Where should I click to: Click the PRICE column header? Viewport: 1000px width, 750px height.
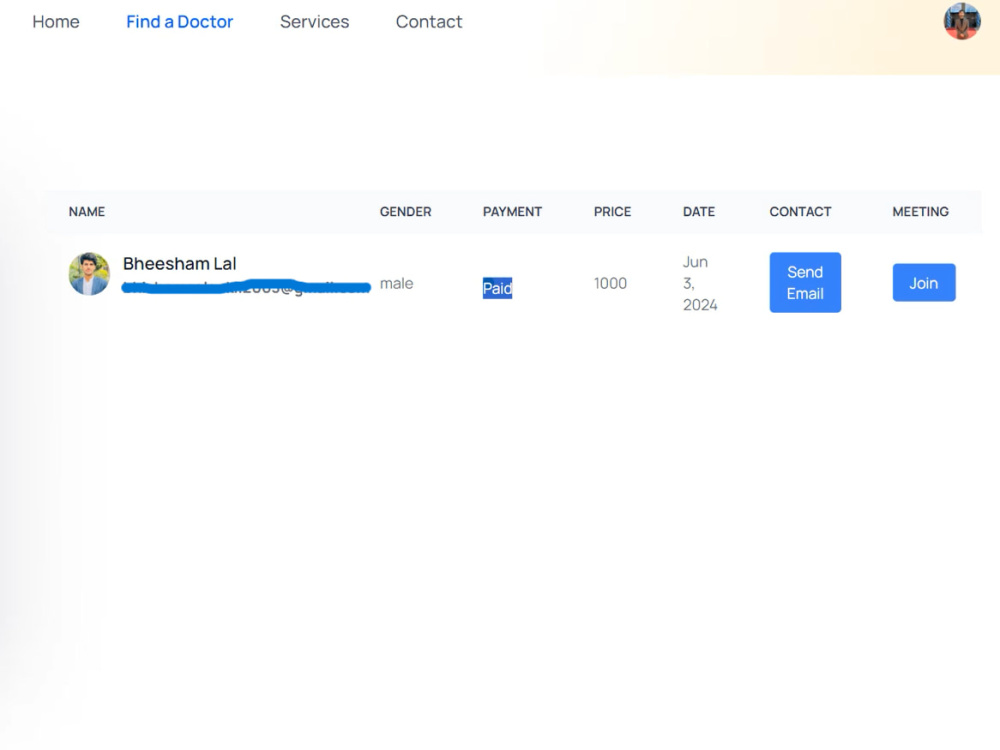(612, 212)
